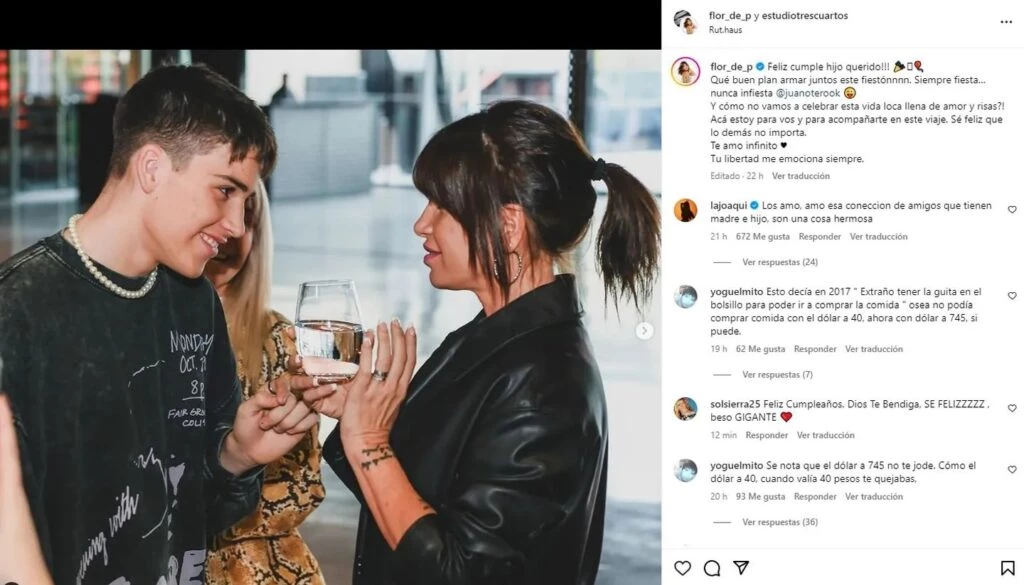View '672 Me gusta' likes on lajoaqui's comment
This screenshot has width=1024, height=585.
(763, 237)
